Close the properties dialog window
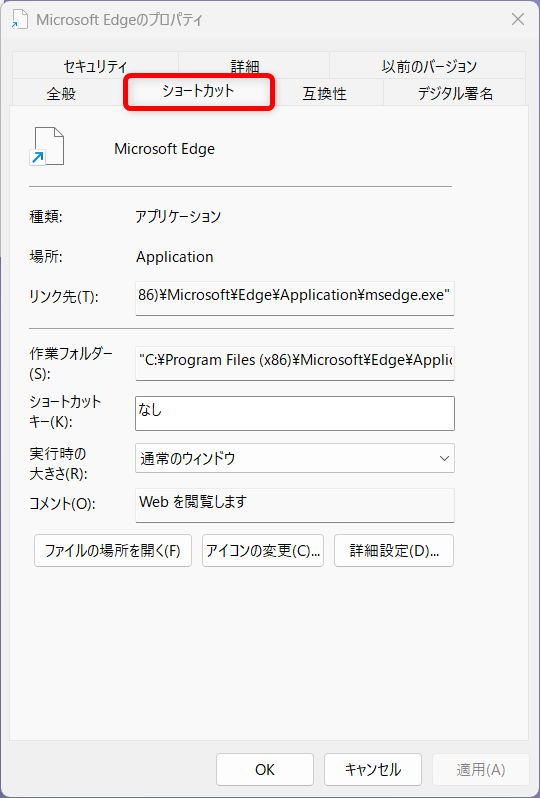 pyautogui.click(x=518, y=20)
